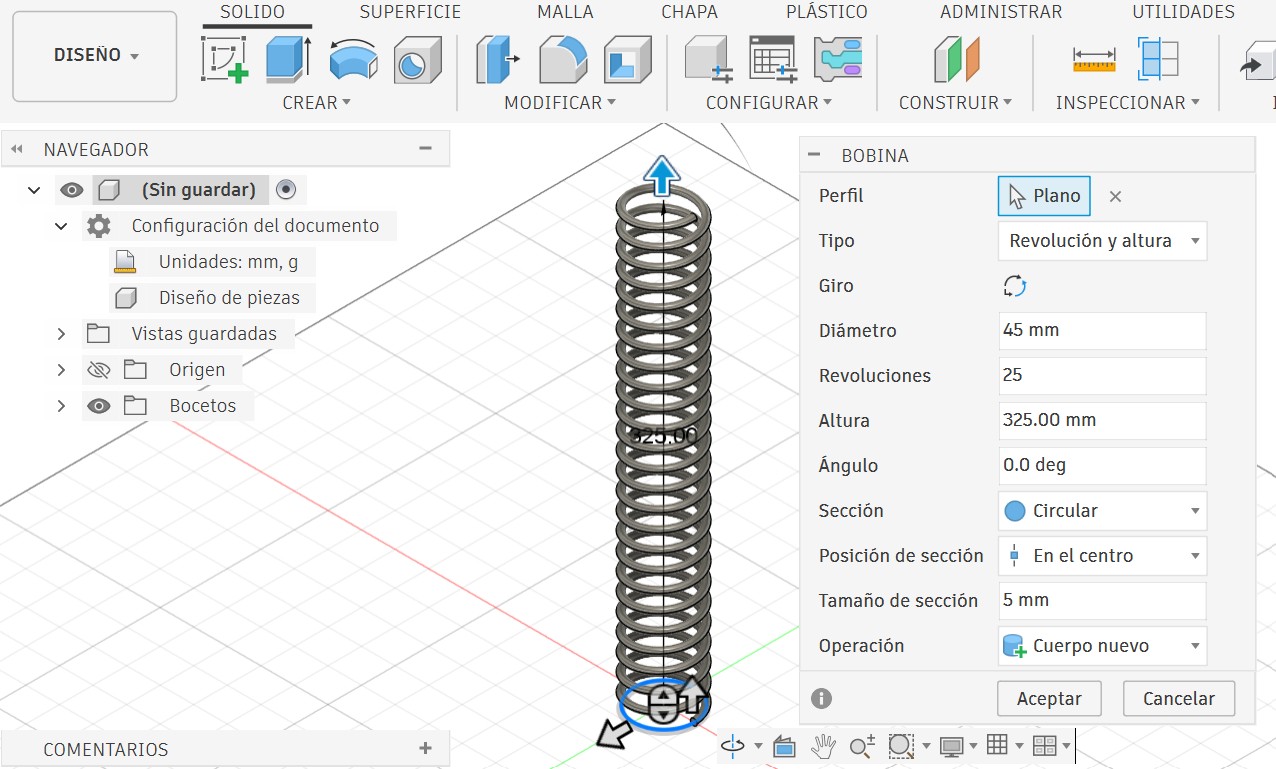Open the CONFIGURAR menu dropdown

click(769, 103)
